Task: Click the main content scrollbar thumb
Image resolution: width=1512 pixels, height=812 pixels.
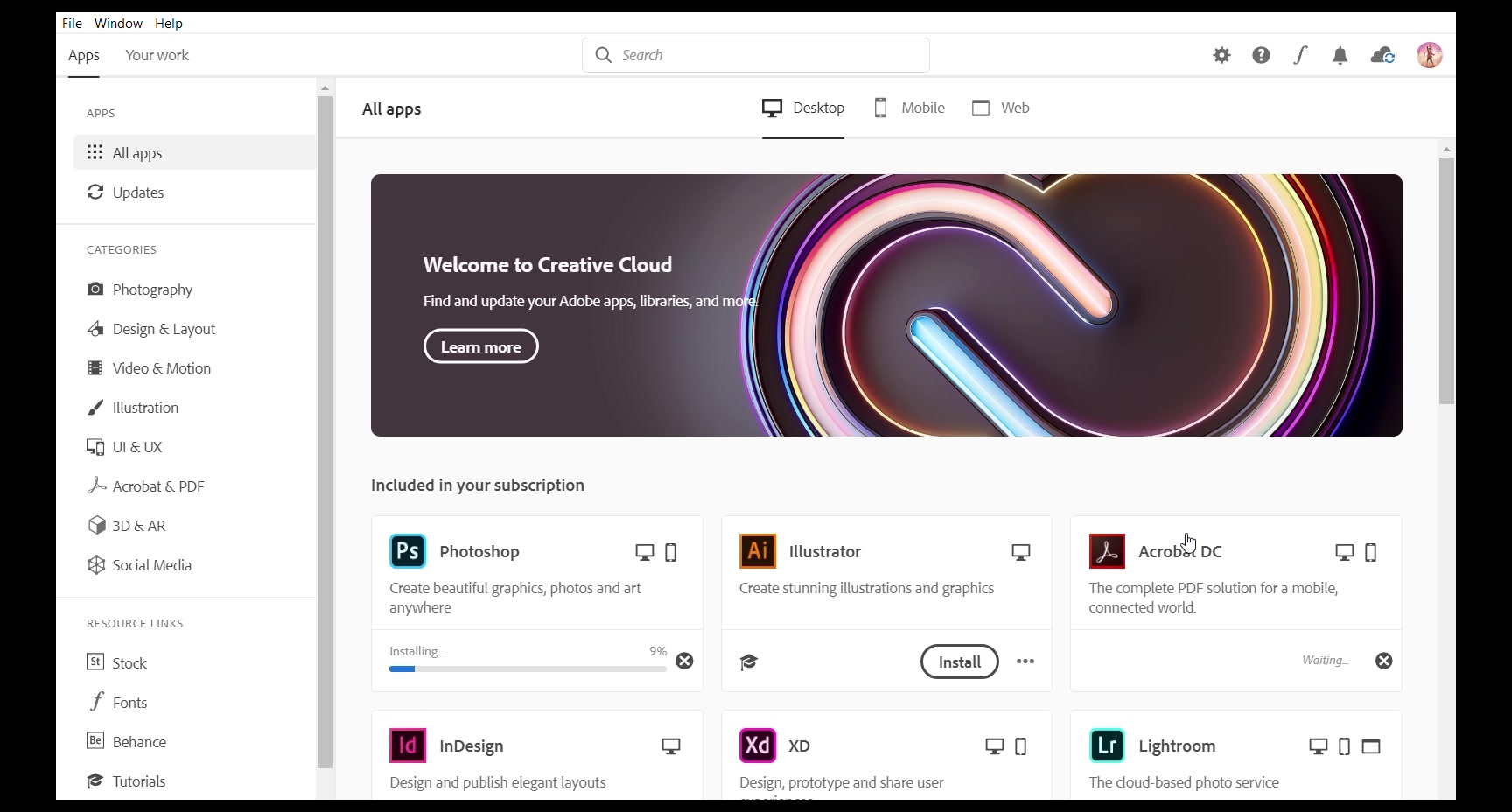Action: click(x=1446, y=281)
